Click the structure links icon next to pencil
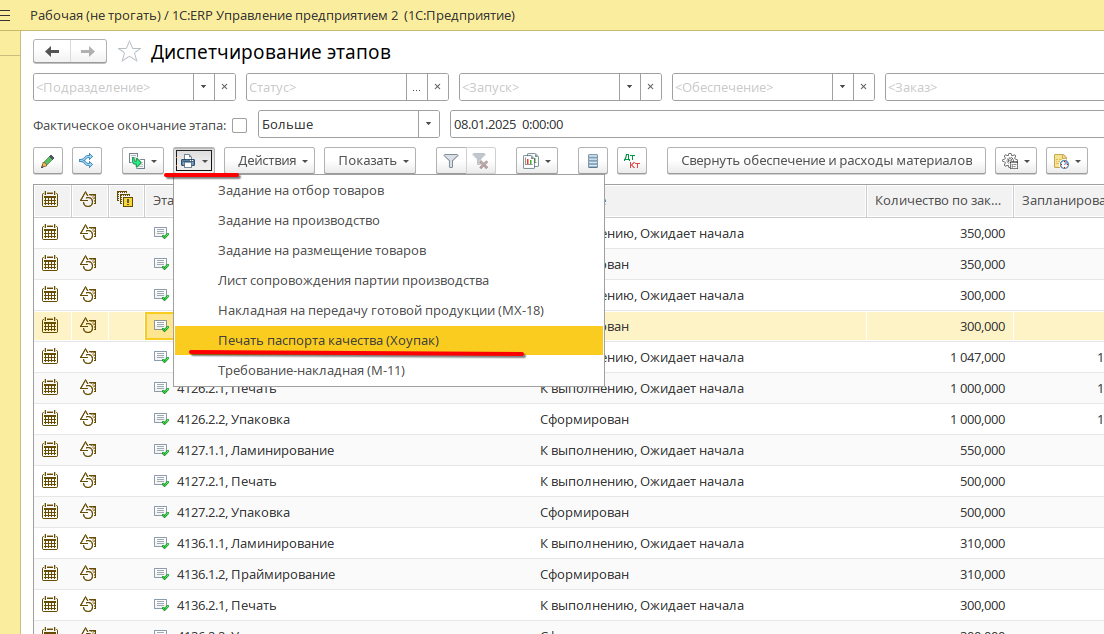Viewport: 1104px width, 634px height. point(87,160)
